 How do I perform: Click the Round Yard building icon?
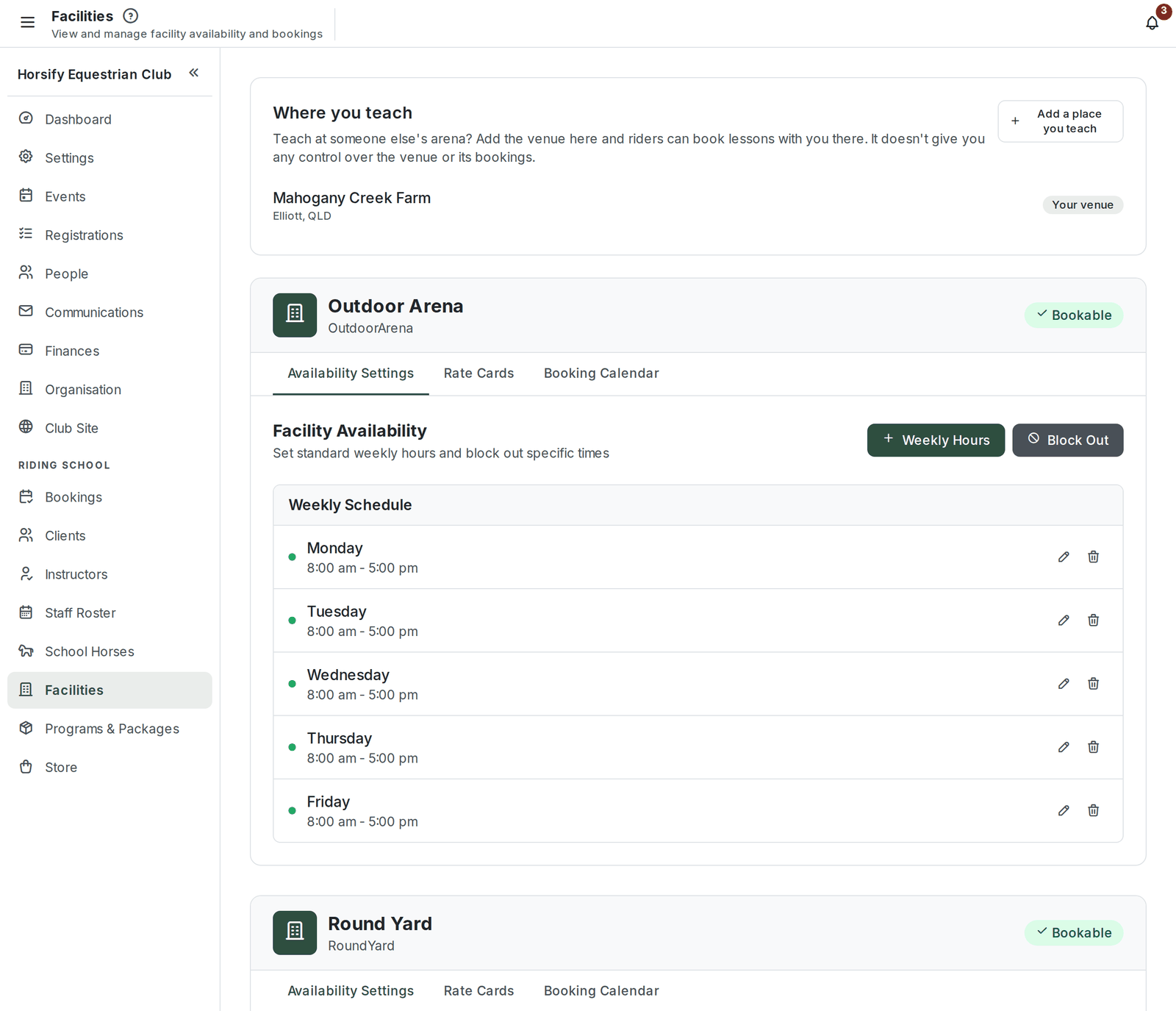(x=295, y=932)
